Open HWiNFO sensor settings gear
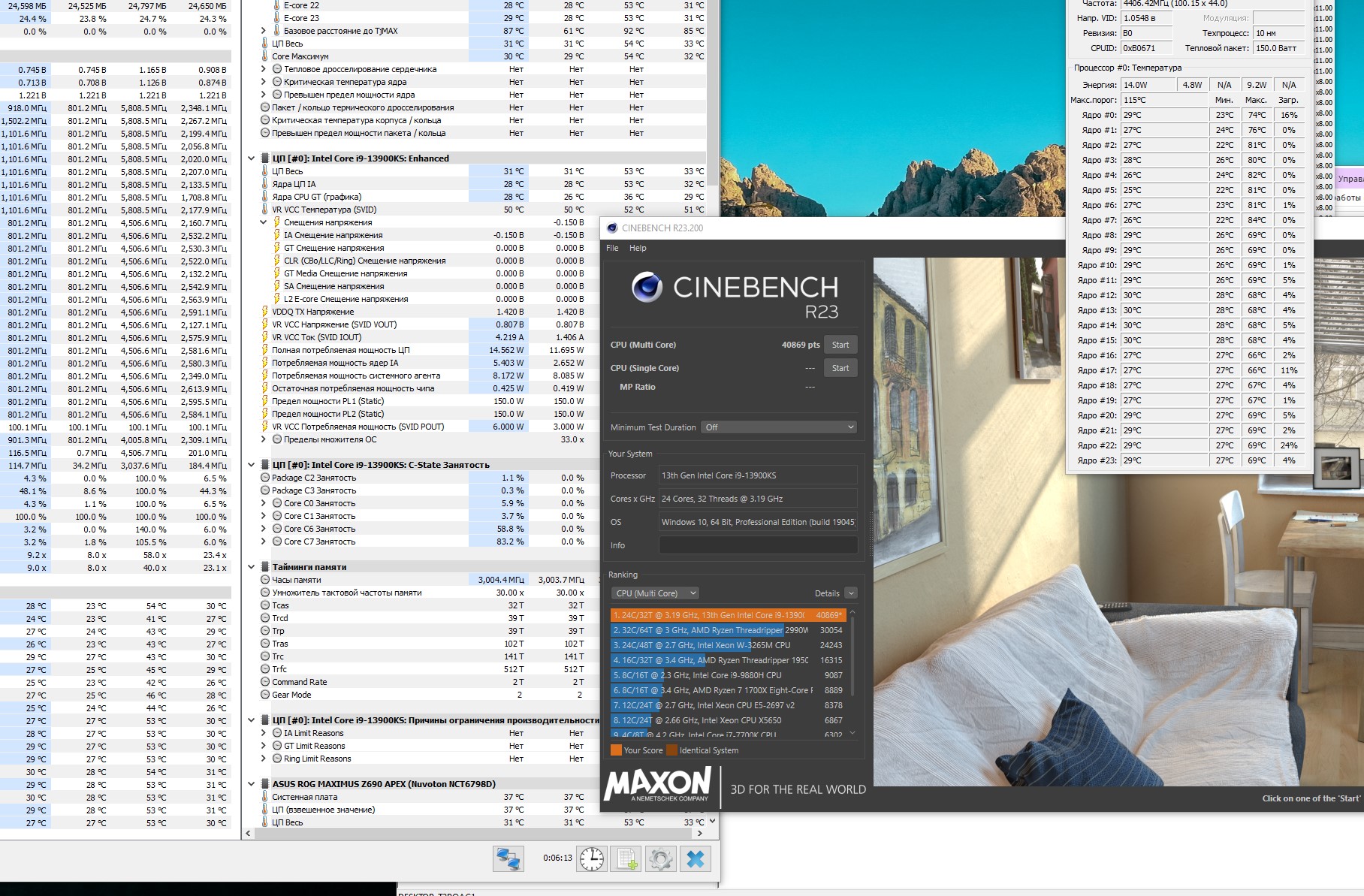This screenshot has width=1364, height=896. click(661, 858)
